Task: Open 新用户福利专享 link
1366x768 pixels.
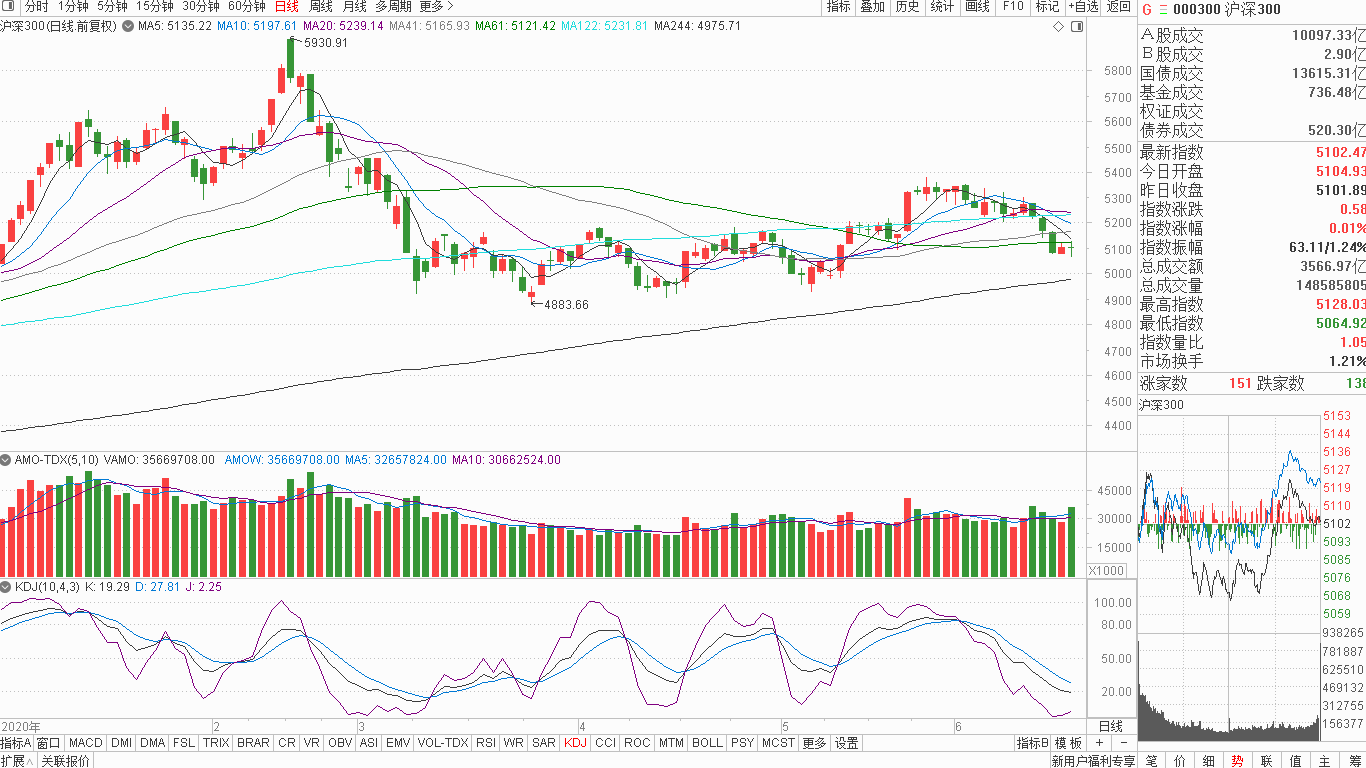Action: (1093, 761)
